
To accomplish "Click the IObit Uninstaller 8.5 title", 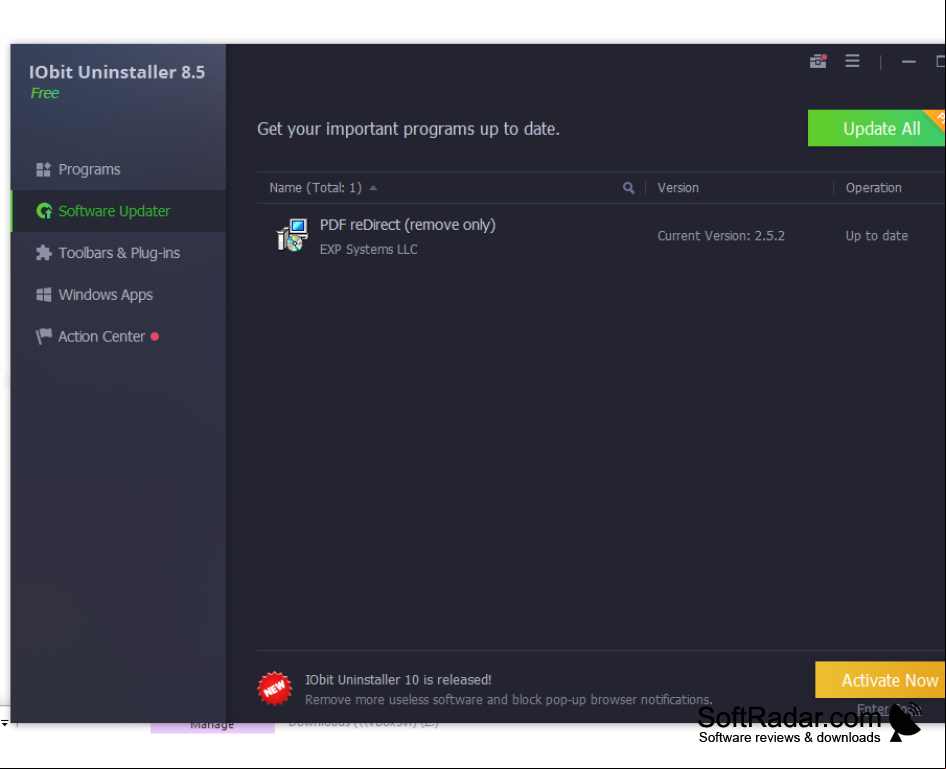I will click(x=117, y=72).
